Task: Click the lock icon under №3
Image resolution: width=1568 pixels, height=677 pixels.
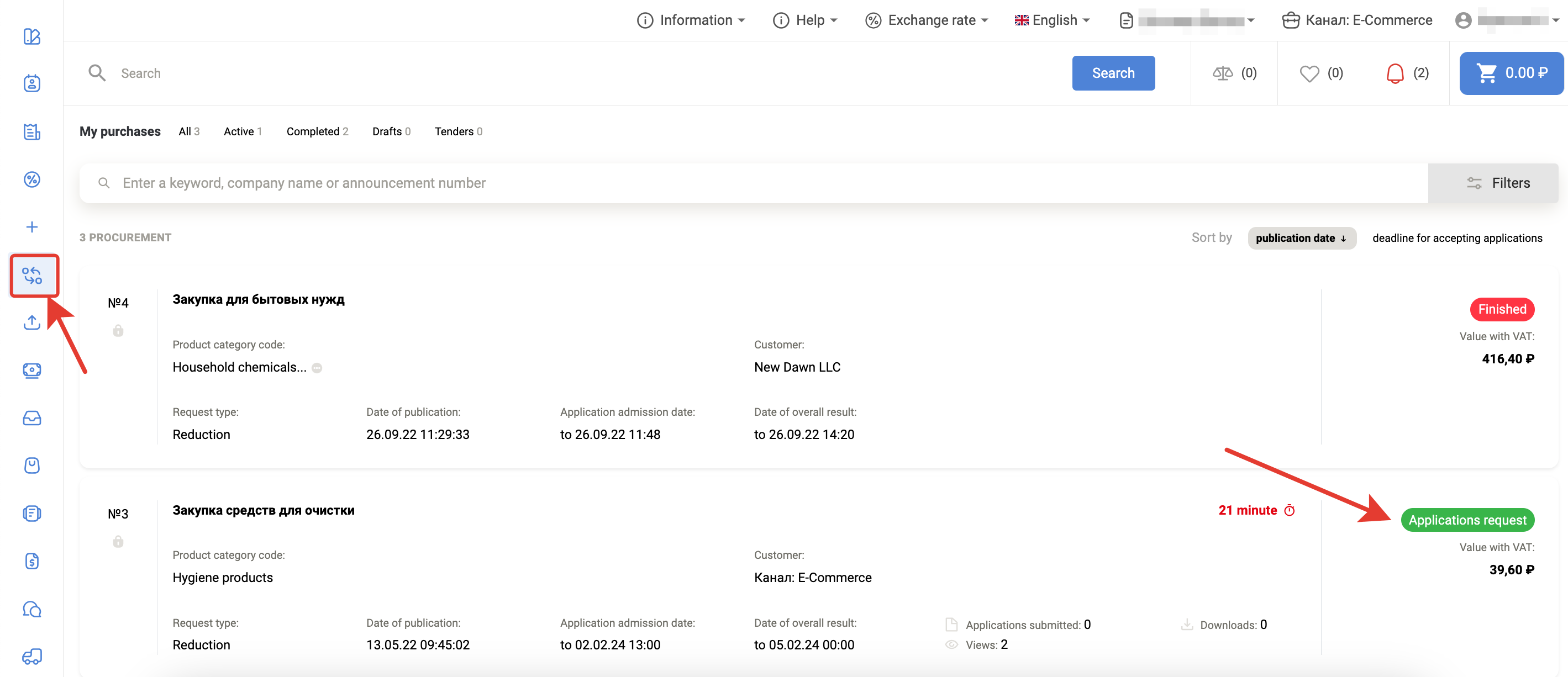Action: click(118, 541)
